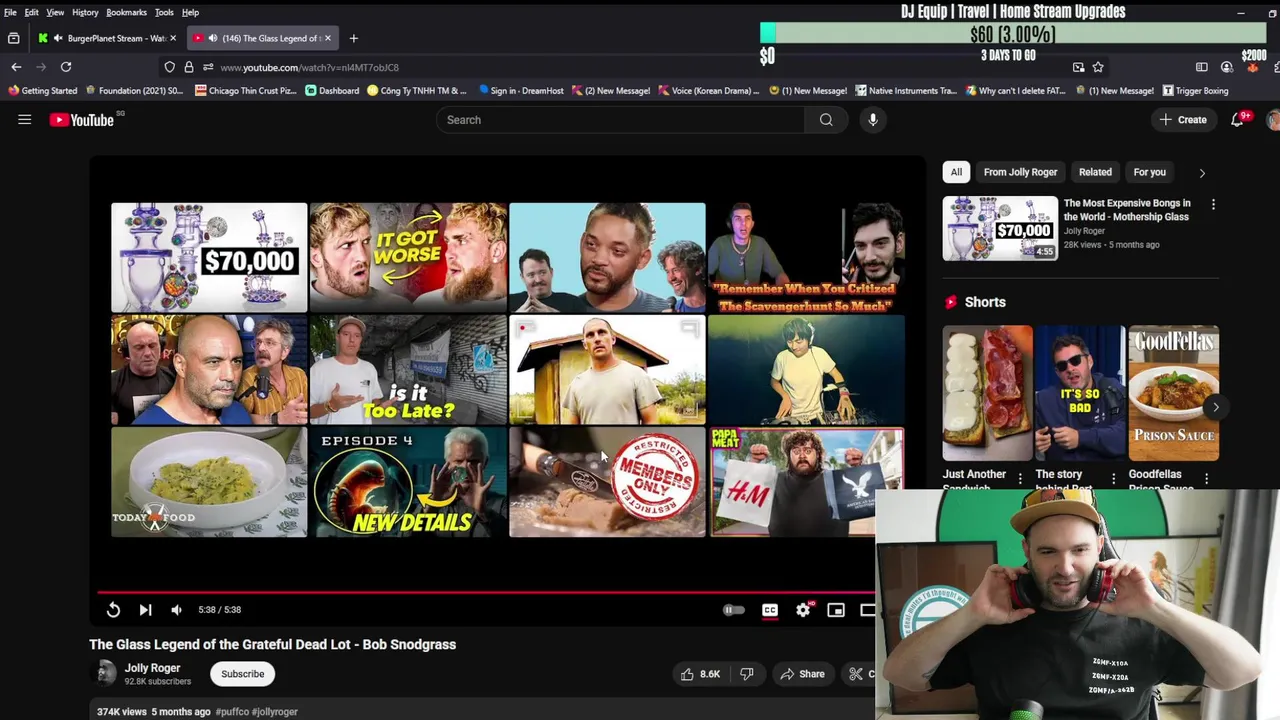This screenshot has width=1280, height=720.
Task: Open Most Expensive Bongs sidebar thumbnail
Action: [1000, 228]
